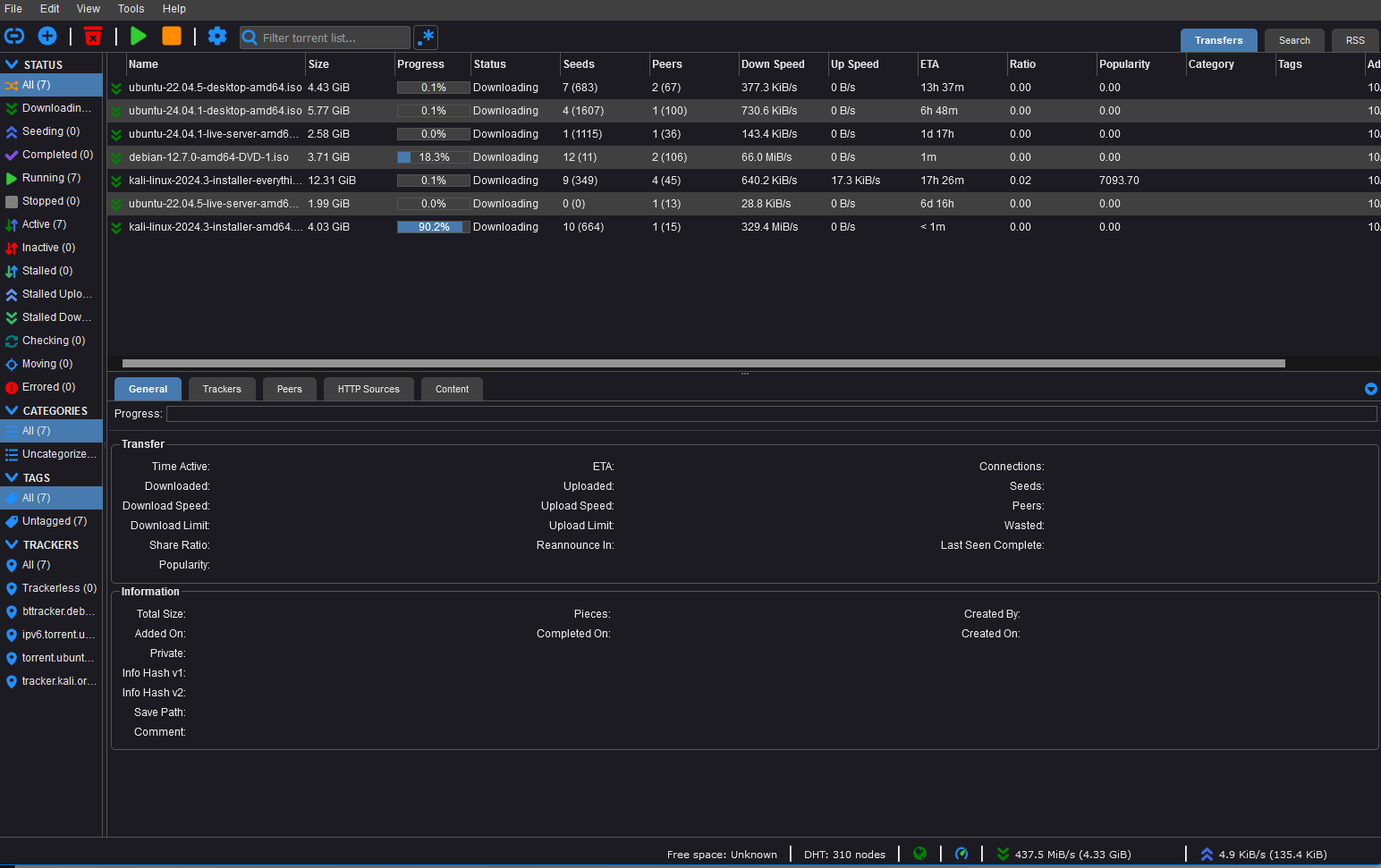Toggle the regex filter button
Screen dimensions: 1381x868
pyautogui.click(x=427, y=38)
